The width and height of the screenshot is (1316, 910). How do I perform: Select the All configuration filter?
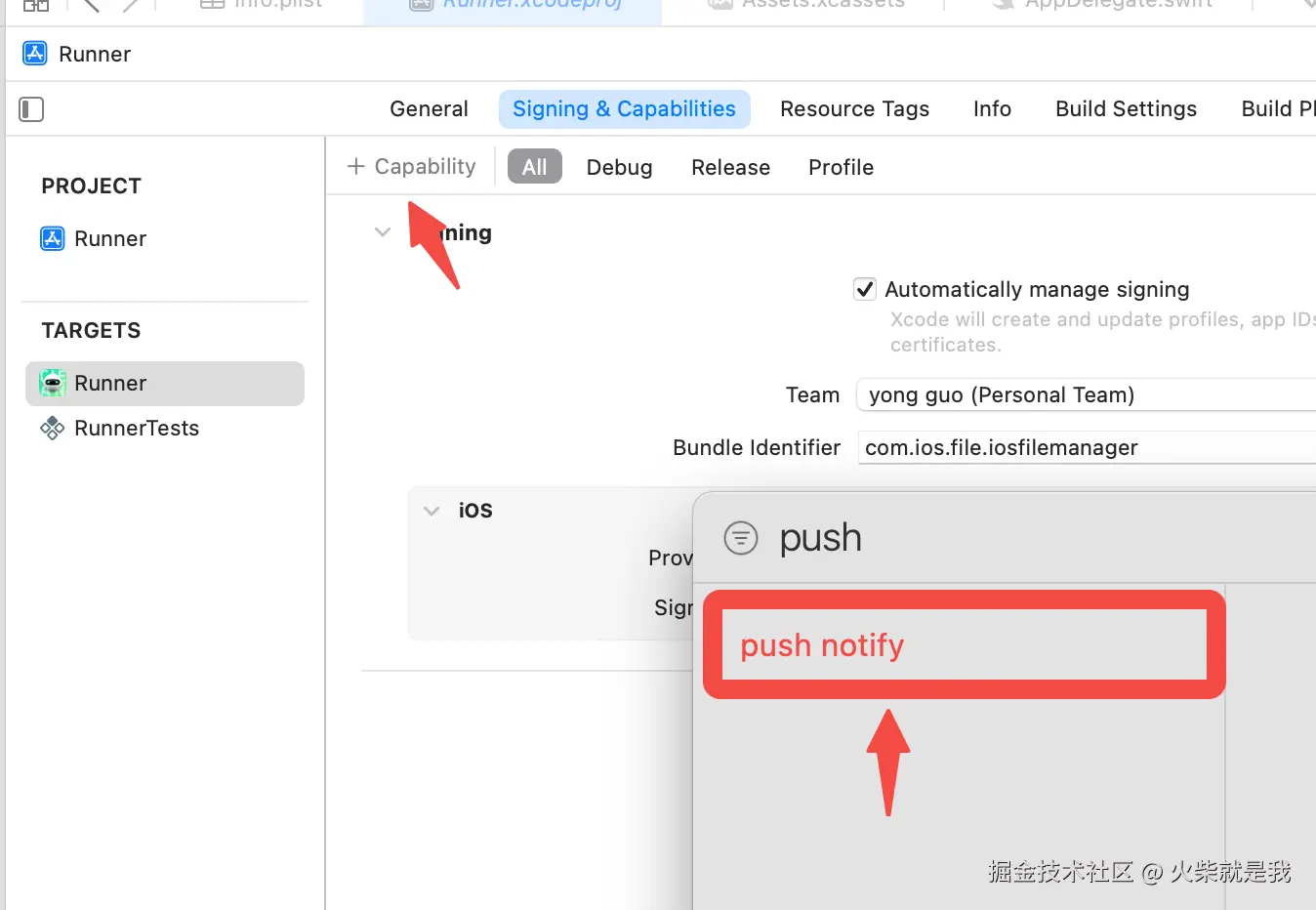tap(535, 167)
